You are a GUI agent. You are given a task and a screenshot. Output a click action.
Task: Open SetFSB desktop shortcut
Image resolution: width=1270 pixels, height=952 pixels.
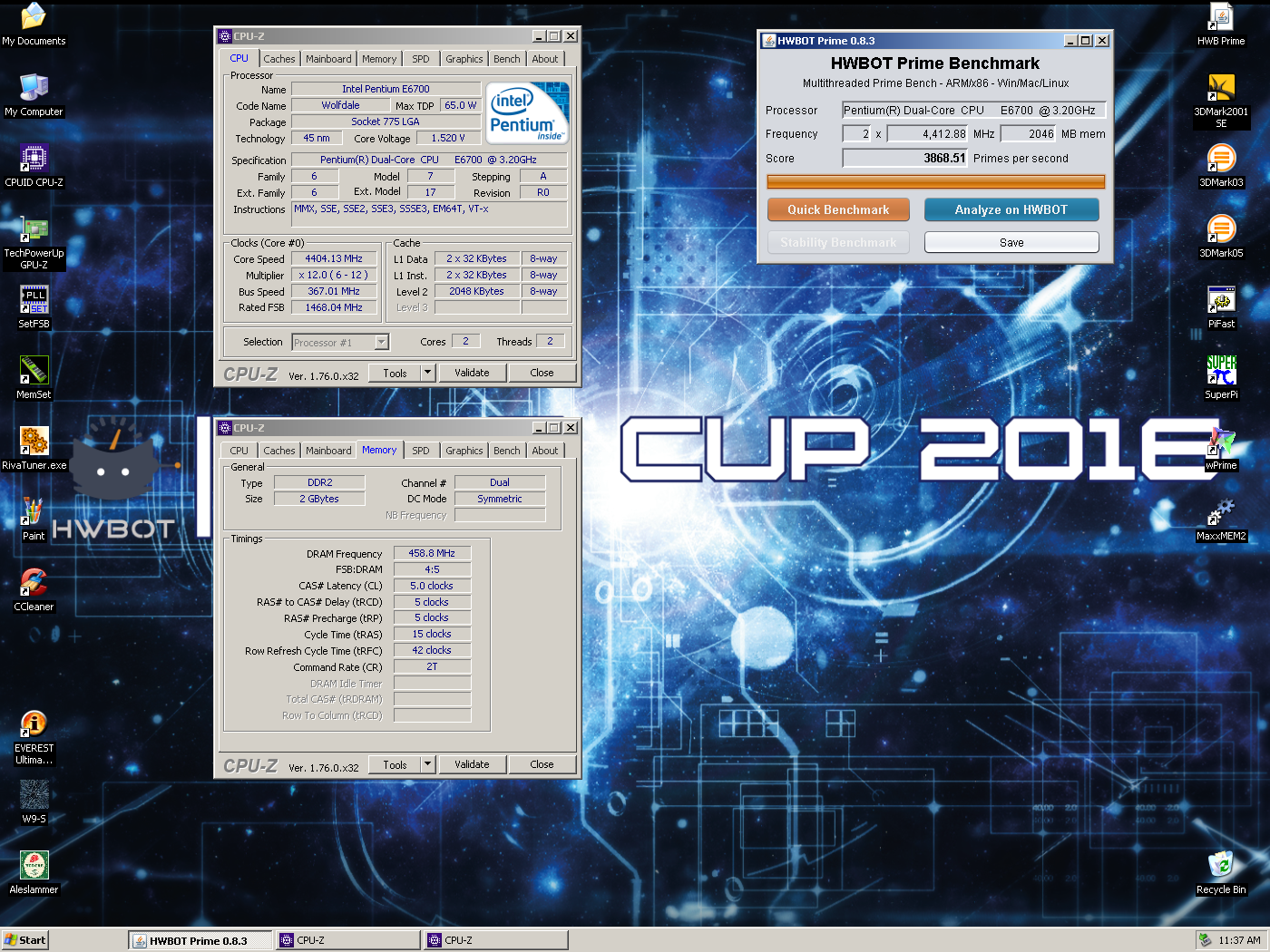[x=34, y=307]
